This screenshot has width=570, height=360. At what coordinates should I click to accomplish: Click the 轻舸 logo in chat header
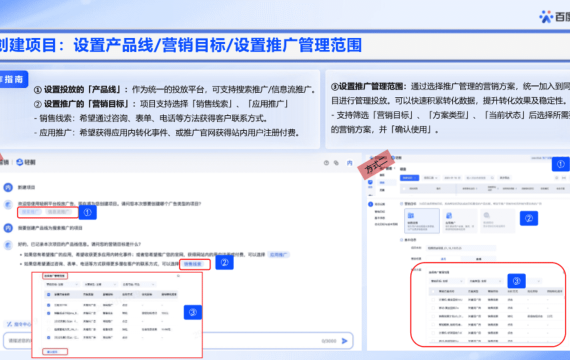pos(26,162)
